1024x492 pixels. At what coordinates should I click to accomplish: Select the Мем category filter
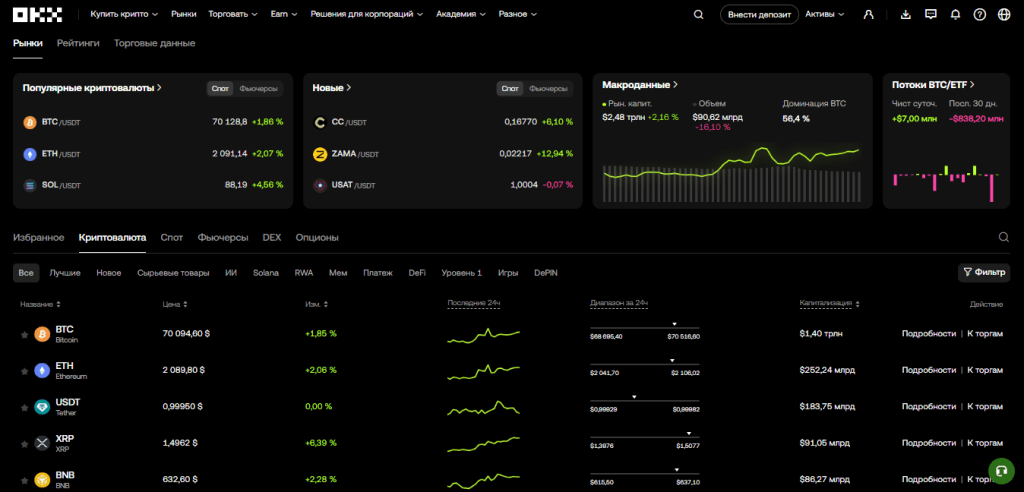pos(338,272)
